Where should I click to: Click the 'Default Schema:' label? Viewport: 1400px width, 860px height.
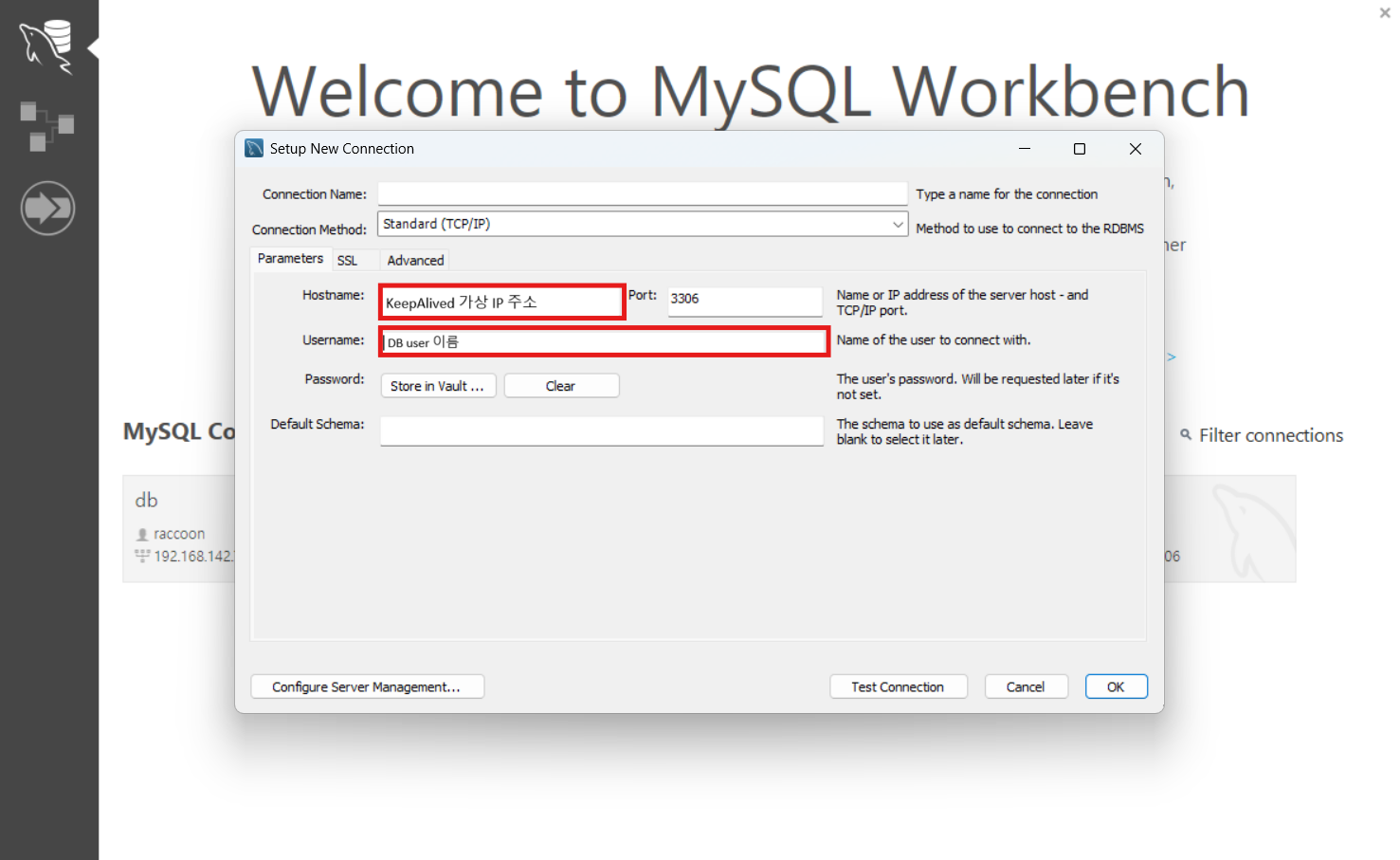click(x=318, y=424)
